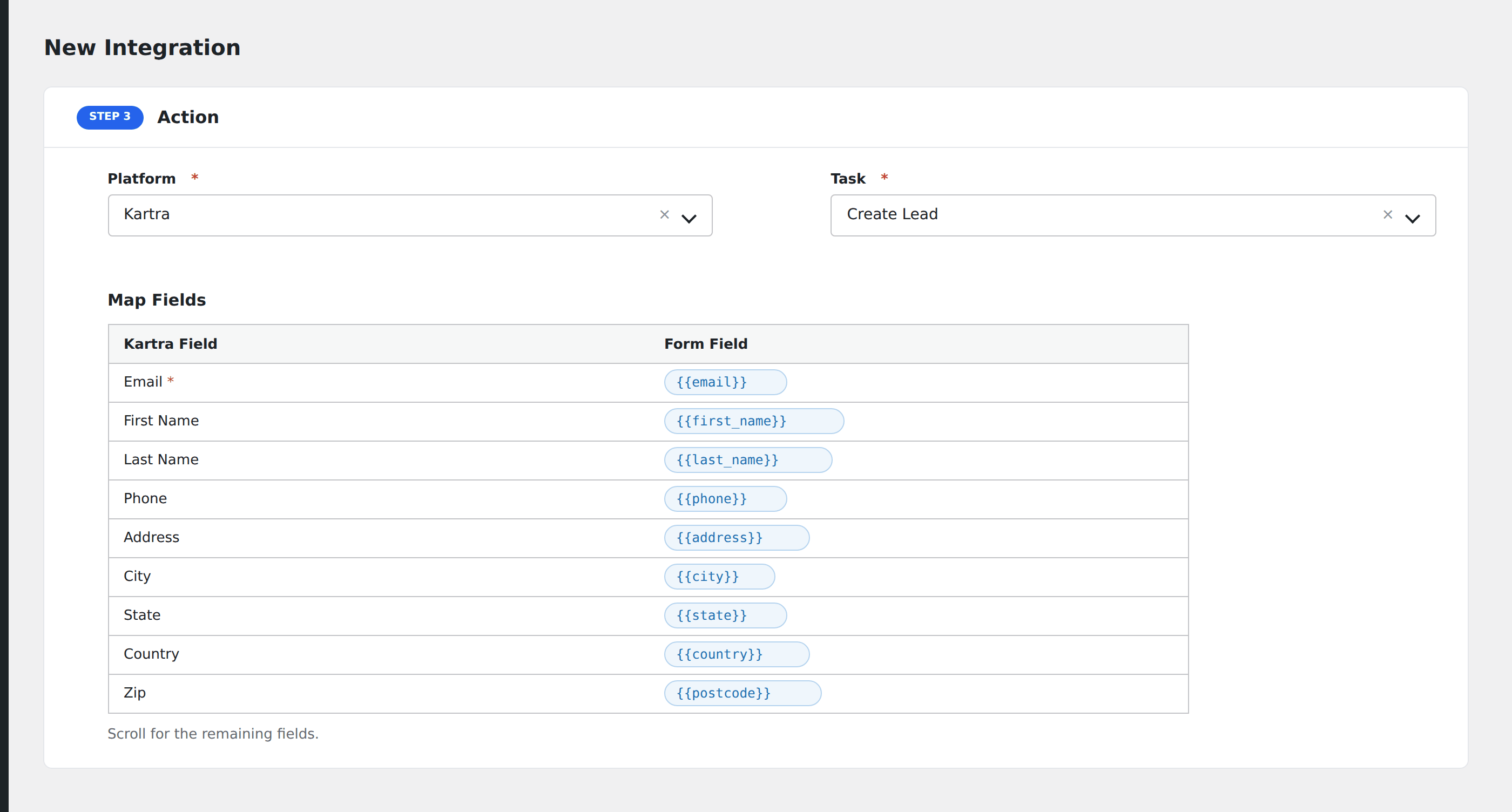Click the Email row label
This screenshot has width=1512, height=812.
pos(143,382)
